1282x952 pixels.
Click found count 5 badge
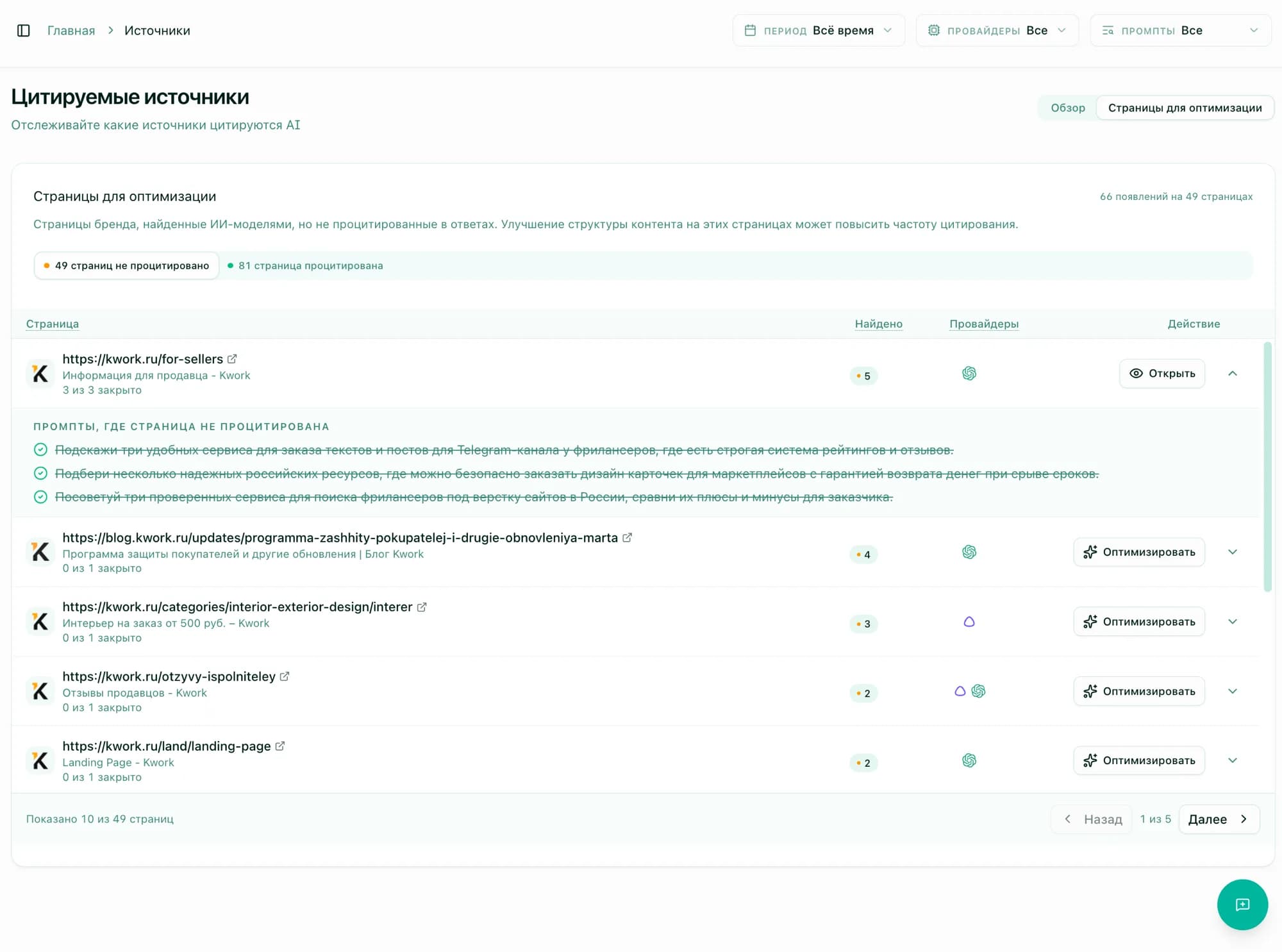pyautogui.click(x=863, y=376)
